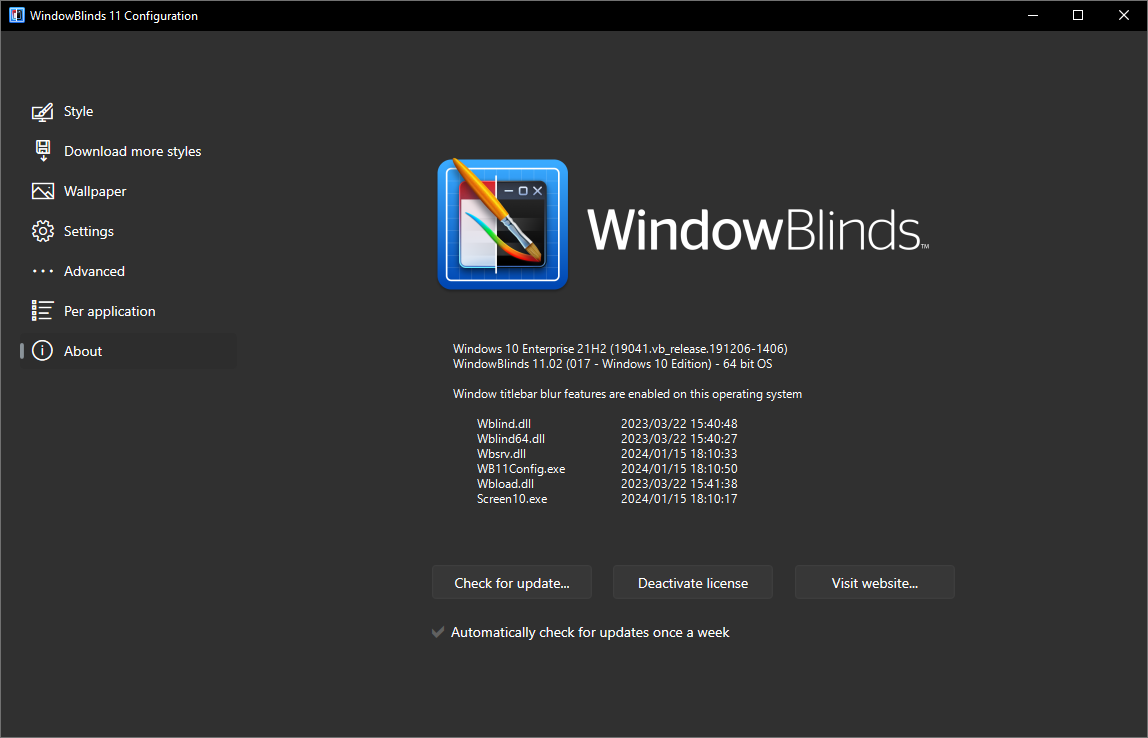Click the Wbsrv.dll file name

tap(502, 454)
